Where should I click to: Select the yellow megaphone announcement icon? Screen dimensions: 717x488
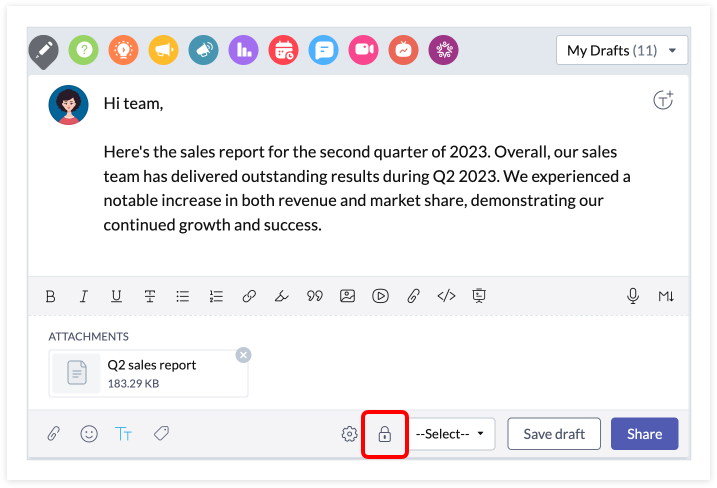pos(163,50)
